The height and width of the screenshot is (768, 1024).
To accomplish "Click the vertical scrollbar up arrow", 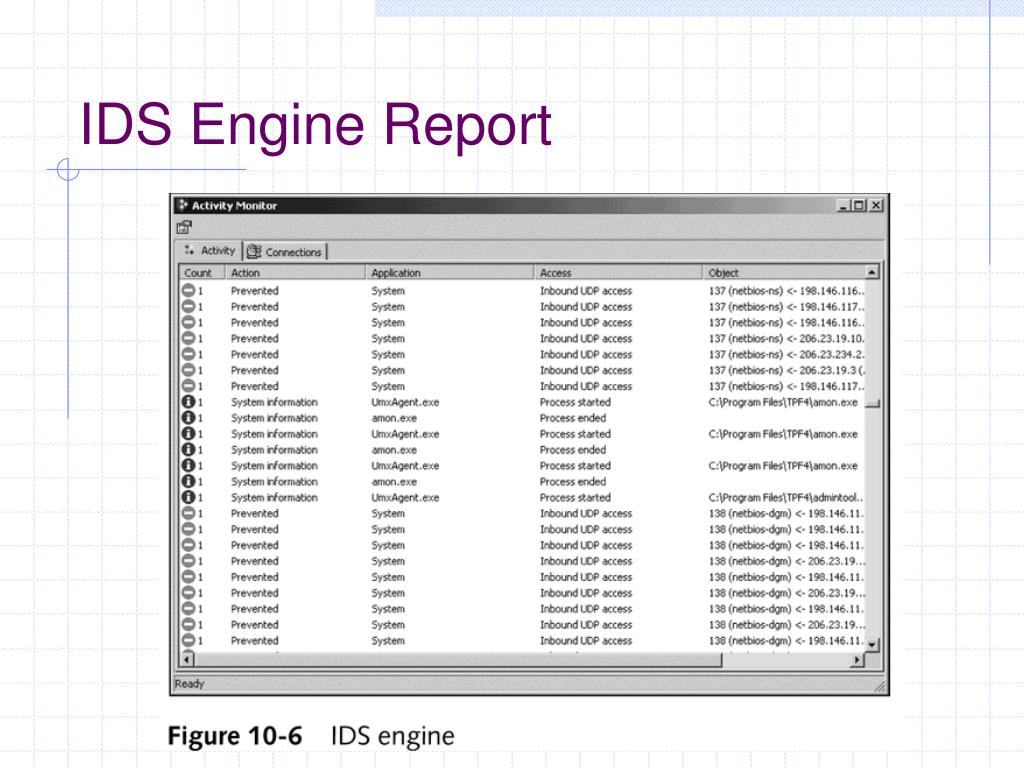I will click(872, 272).
